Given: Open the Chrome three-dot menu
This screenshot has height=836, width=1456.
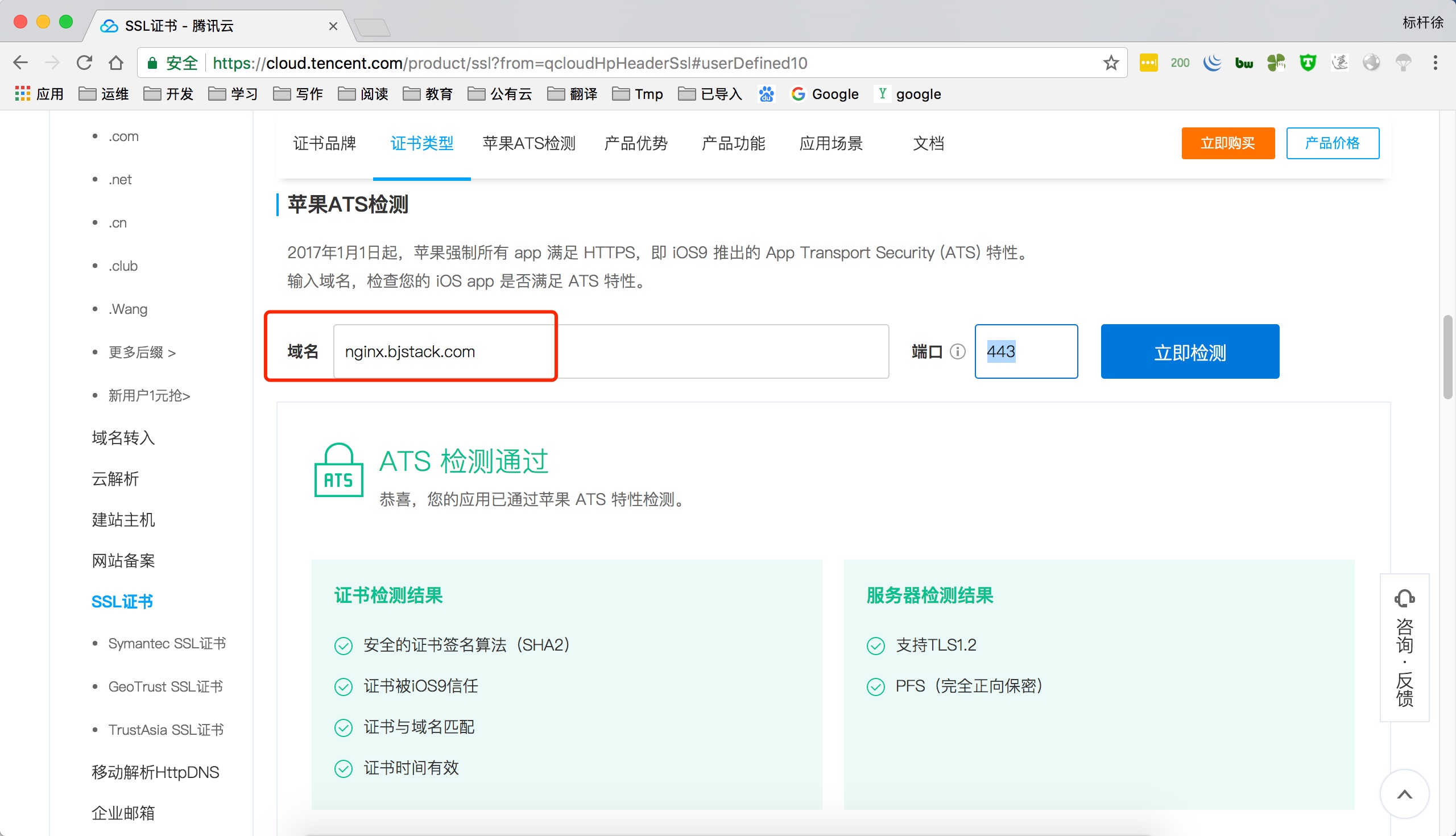Looking at the screenshot, I should point(1435,63).
